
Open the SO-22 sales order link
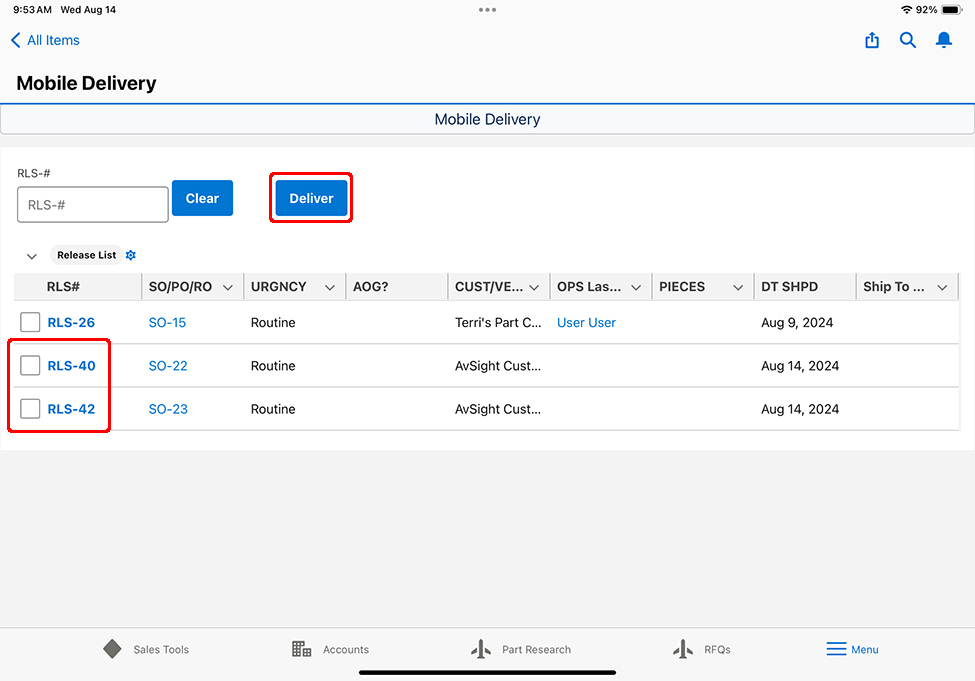coord(168,366)
